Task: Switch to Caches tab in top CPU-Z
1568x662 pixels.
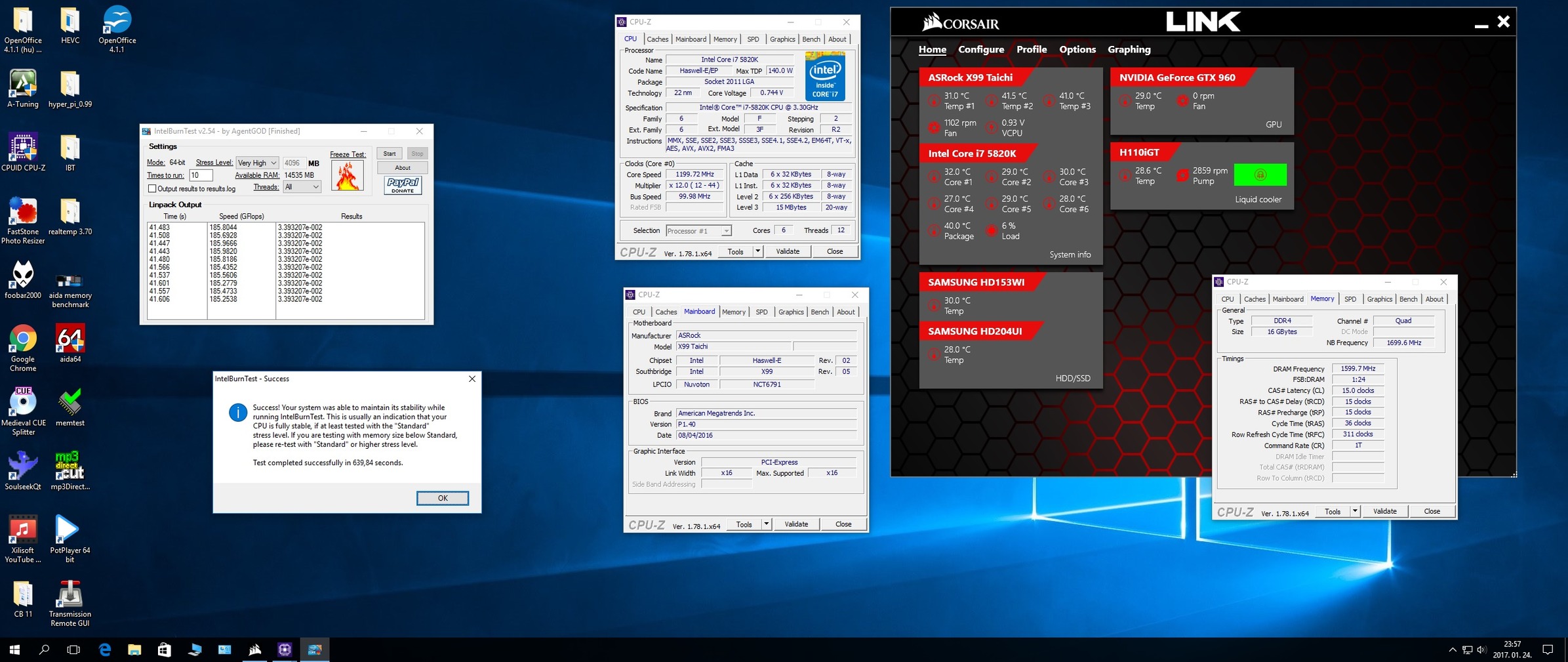Action: point(657,39)
